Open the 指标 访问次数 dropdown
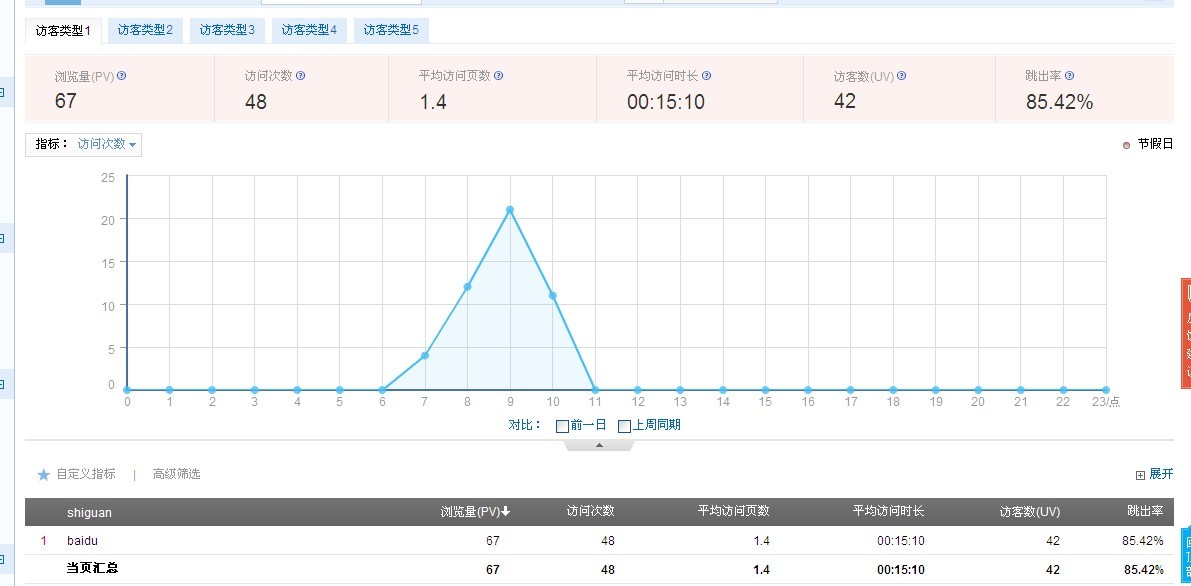Viewport: 1191px width, 586px height. click(106, 144)
